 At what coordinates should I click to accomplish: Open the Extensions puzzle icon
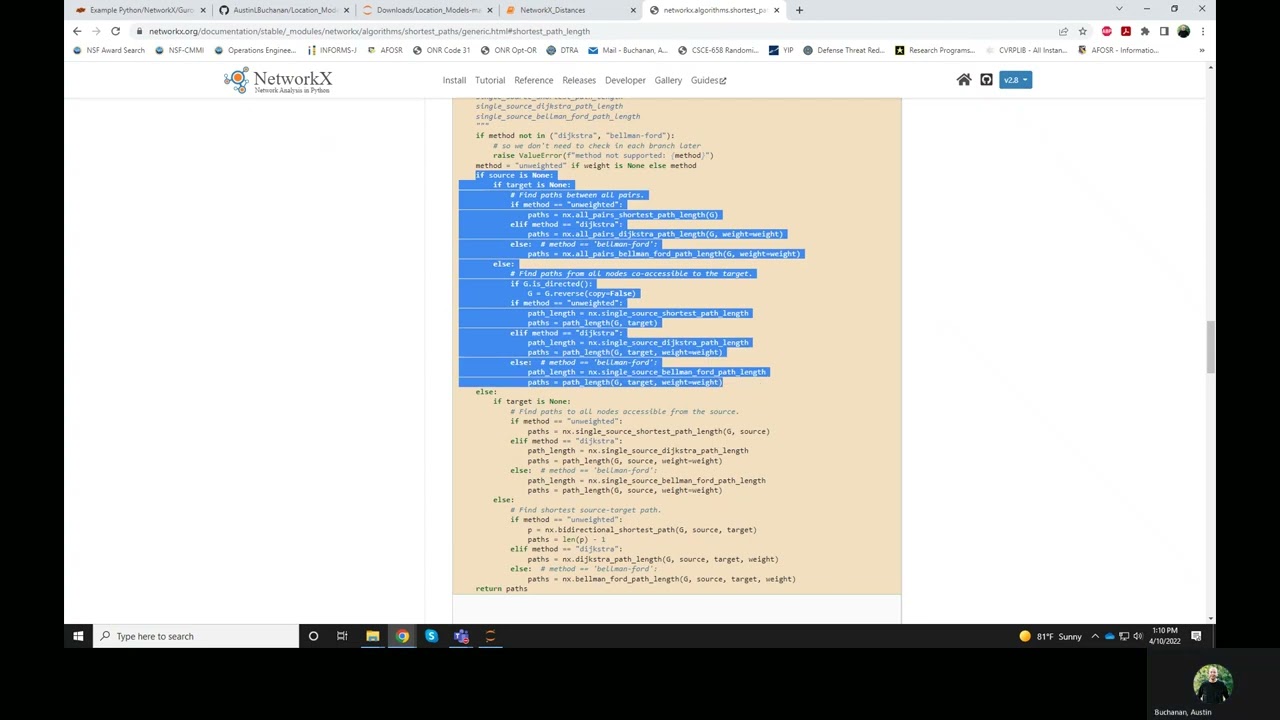[1145, 31]
